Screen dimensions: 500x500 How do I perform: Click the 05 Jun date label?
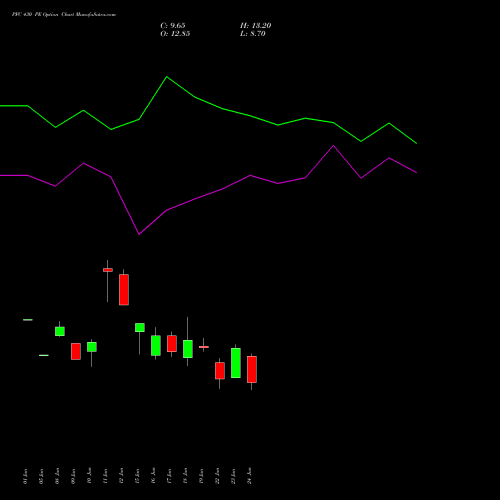tap(41, 476)
